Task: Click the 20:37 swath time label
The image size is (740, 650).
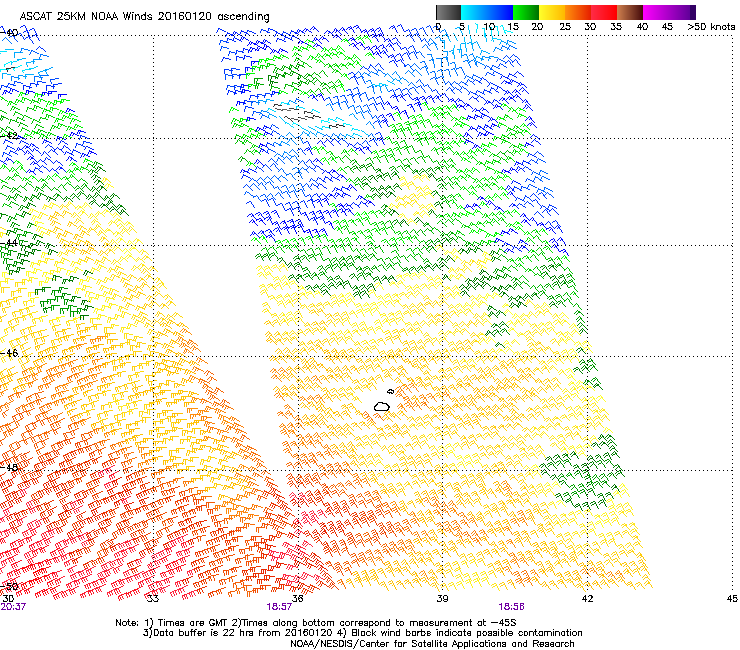Action: click(x=13, y=607)
